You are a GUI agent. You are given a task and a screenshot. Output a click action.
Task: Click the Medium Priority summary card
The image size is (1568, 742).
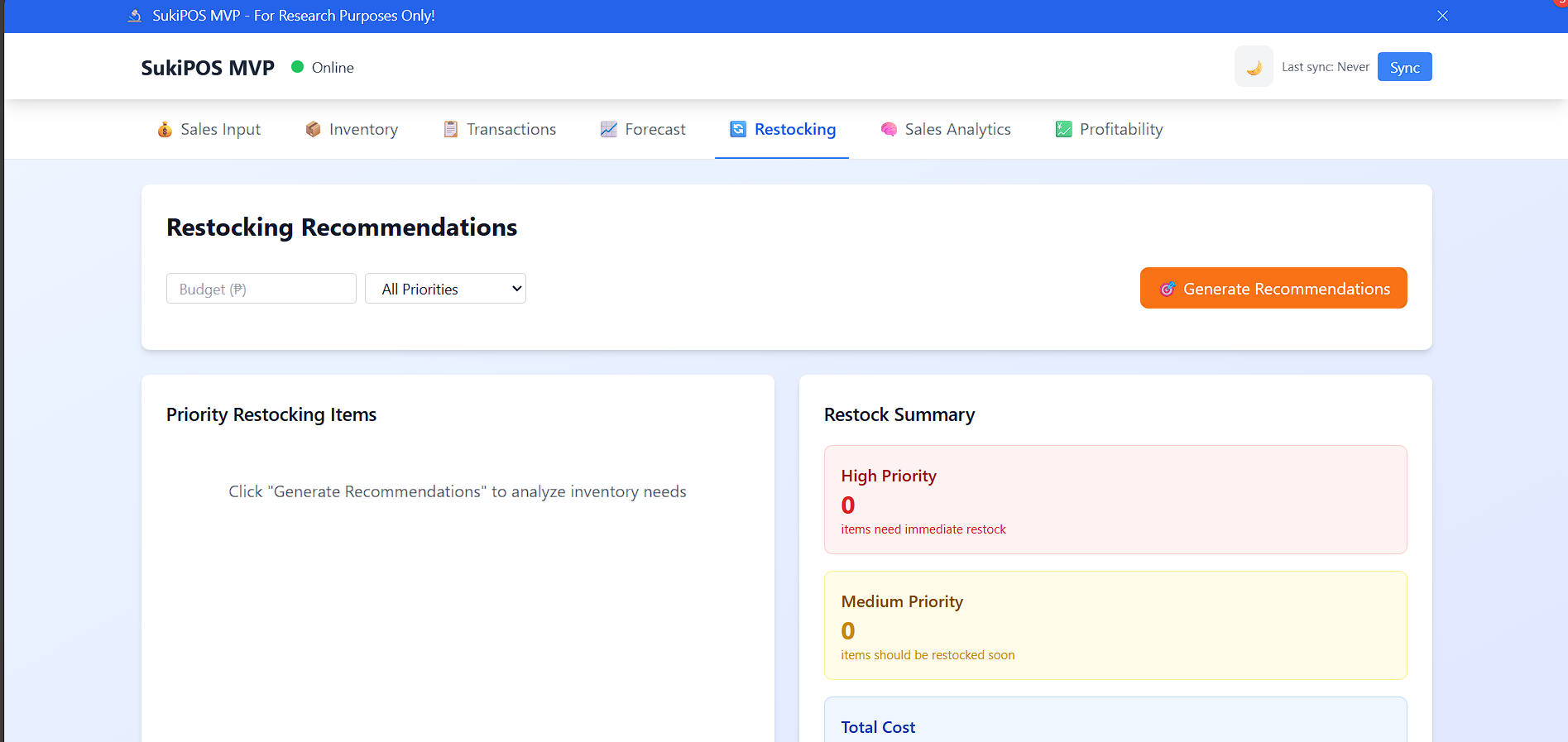[1115, 625]
